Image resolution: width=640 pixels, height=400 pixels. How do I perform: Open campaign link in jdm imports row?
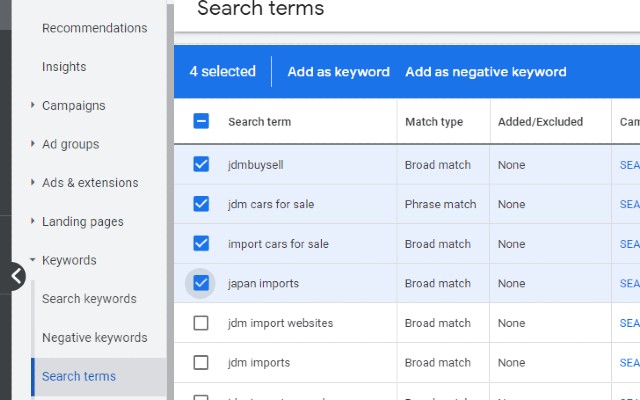pos(630,362)
